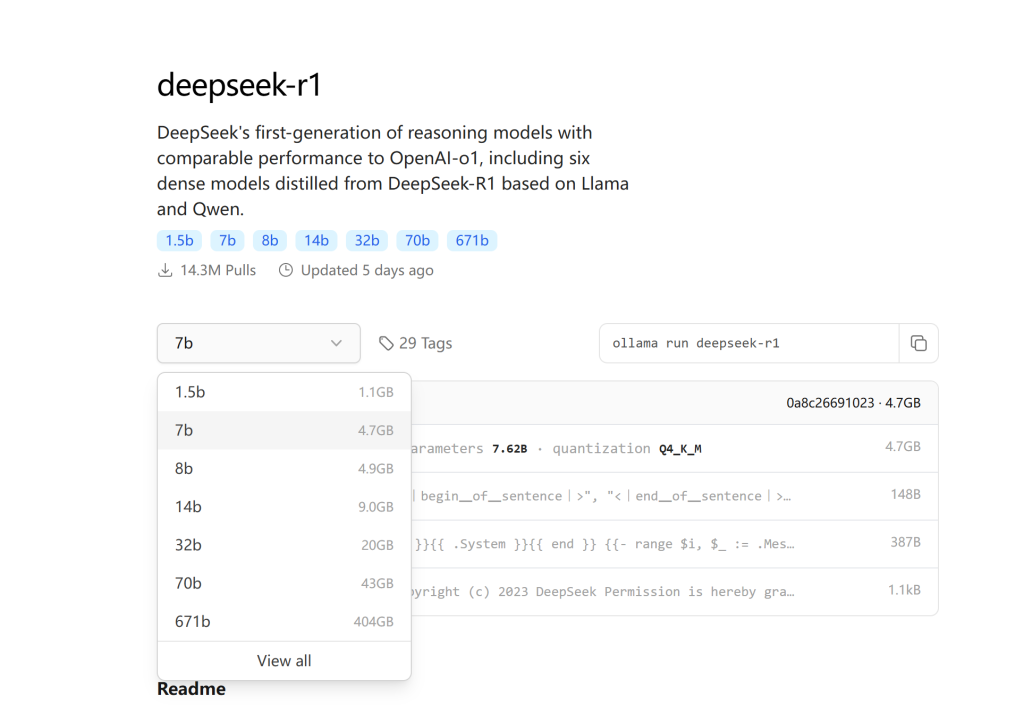Click the 8b blue tag badge
This screenshot has height=722, width=1024.
pos(269,240)
